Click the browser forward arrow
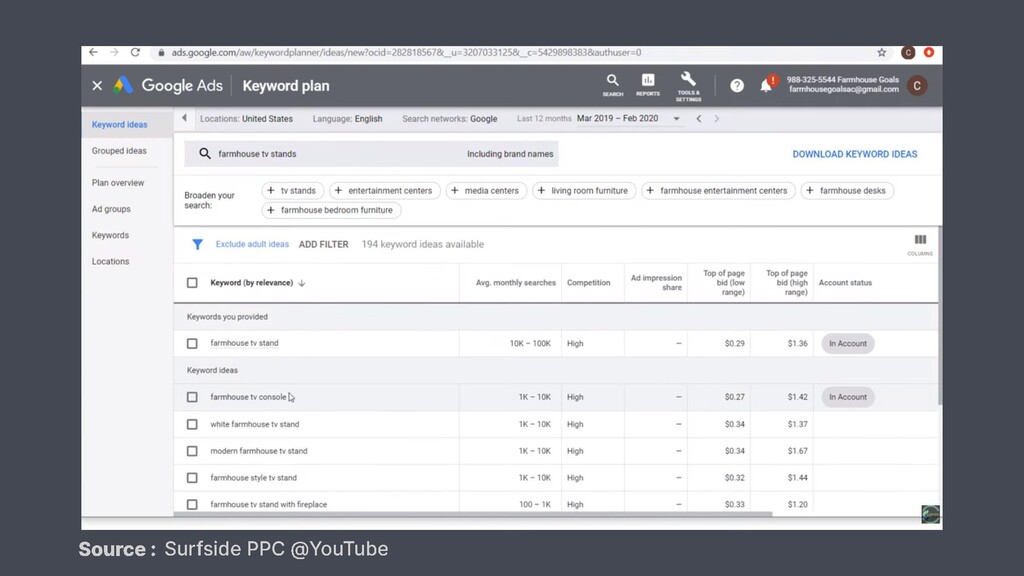 pos(114,52)
